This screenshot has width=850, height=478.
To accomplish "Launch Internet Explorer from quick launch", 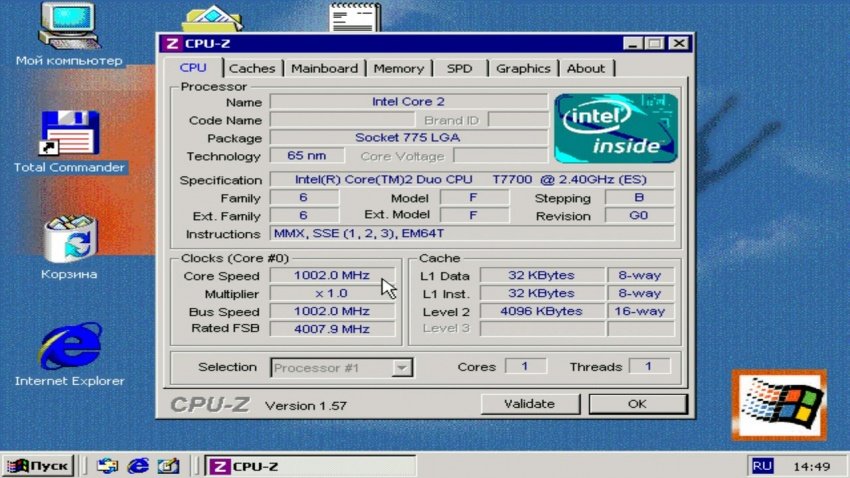I will click(138, 466).
